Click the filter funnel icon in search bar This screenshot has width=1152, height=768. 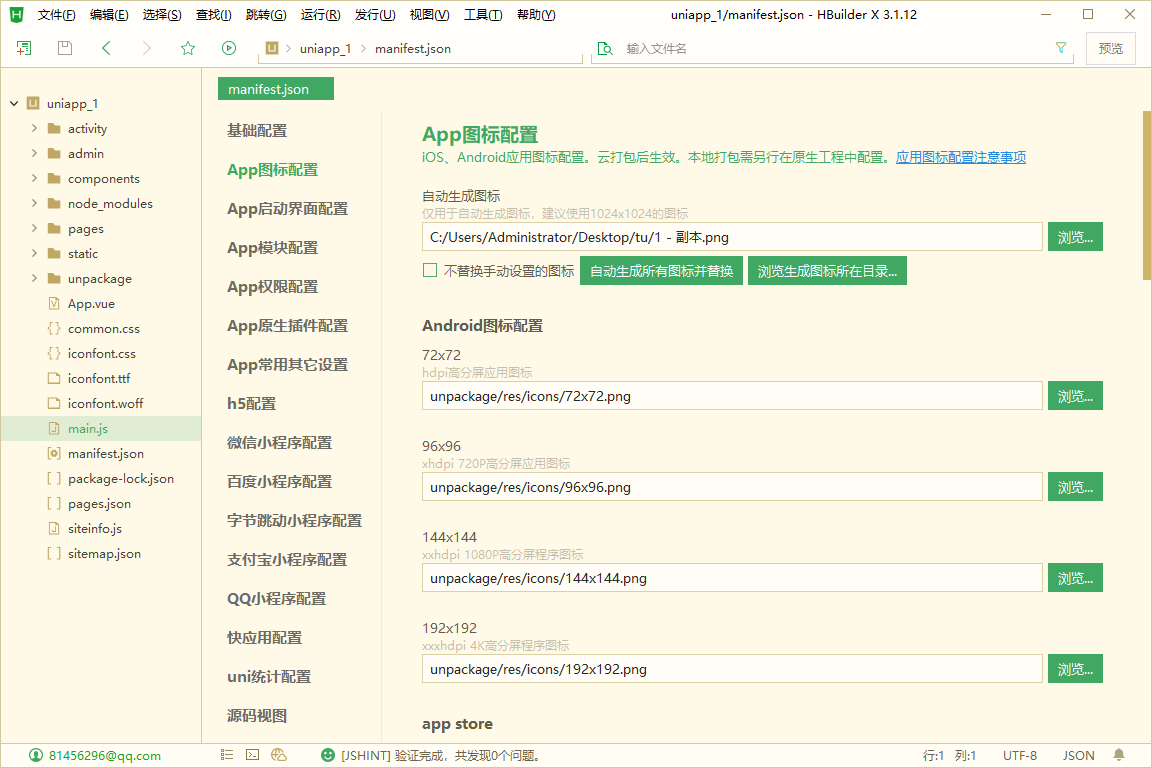(x=1061, y=48)
